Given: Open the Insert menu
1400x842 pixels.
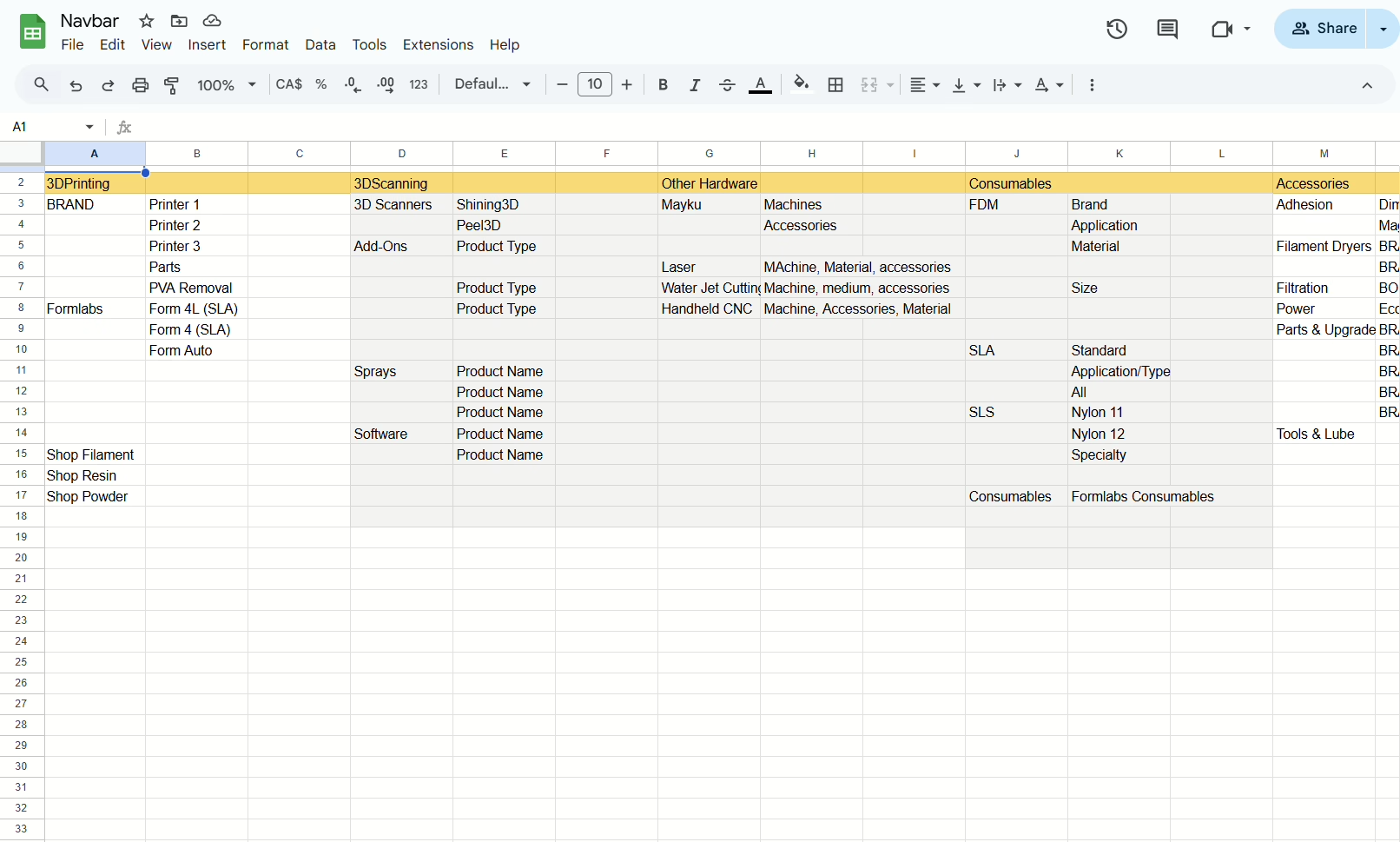Looking at the screenshot, I should (x=207, y=44).
